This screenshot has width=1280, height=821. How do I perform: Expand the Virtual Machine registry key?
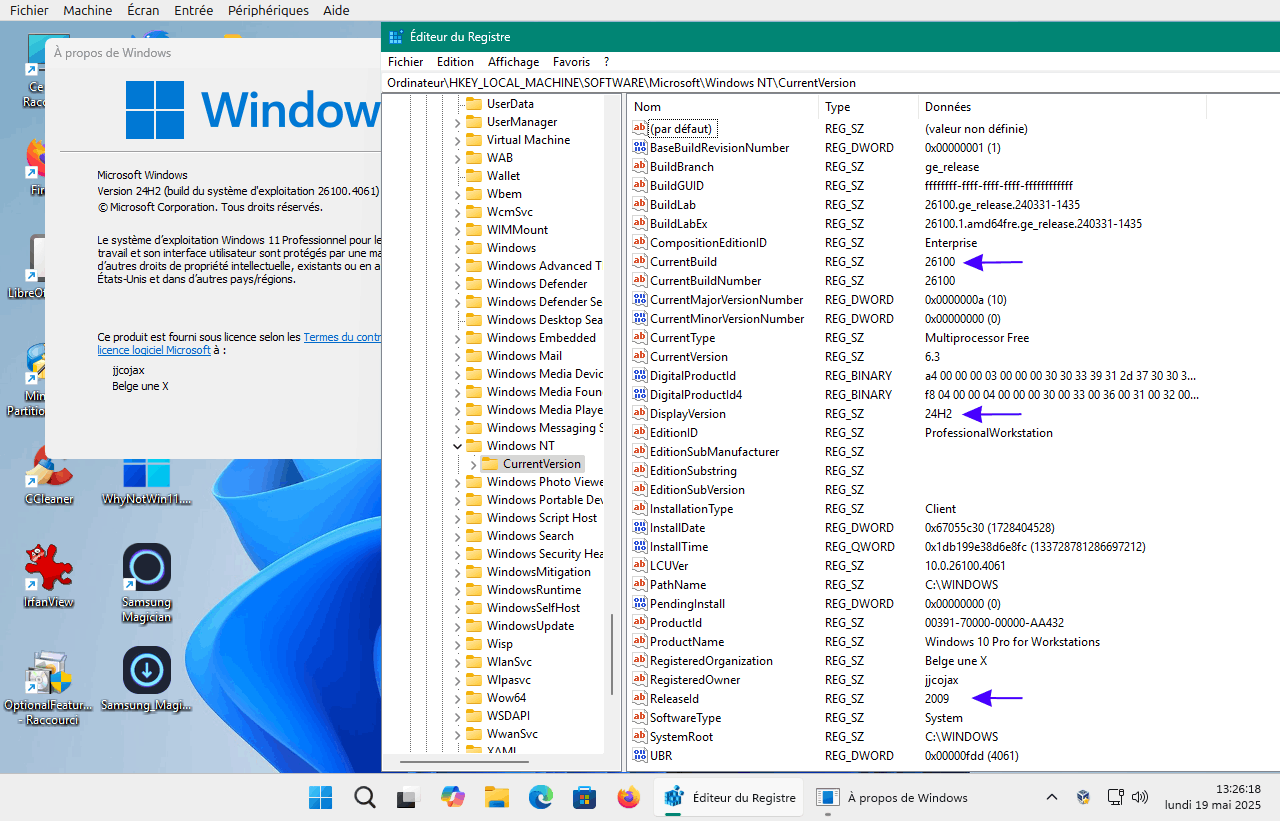click(x=458, y=140)
